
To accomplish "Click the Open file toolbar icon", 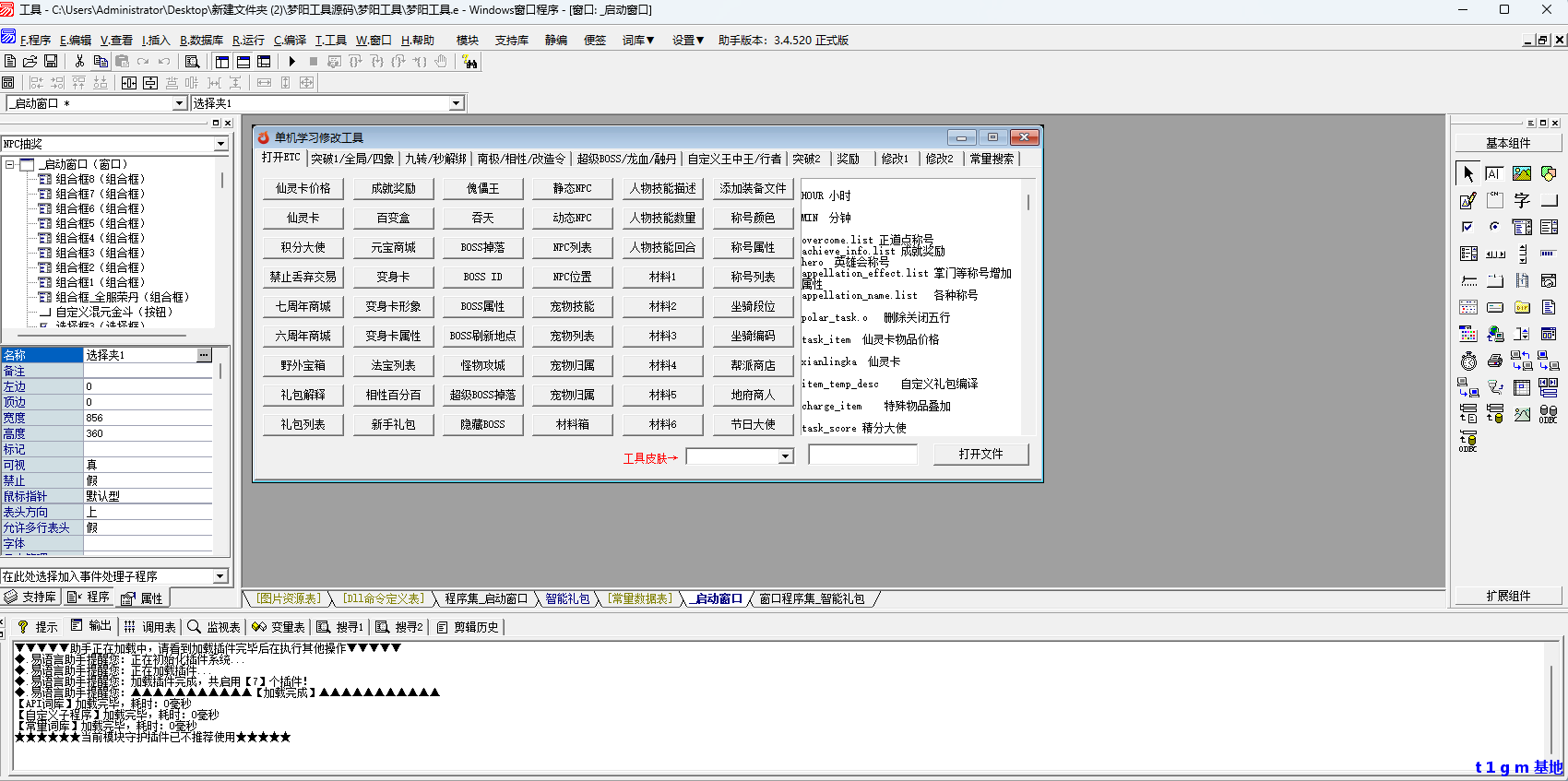I will pos(30,61).
